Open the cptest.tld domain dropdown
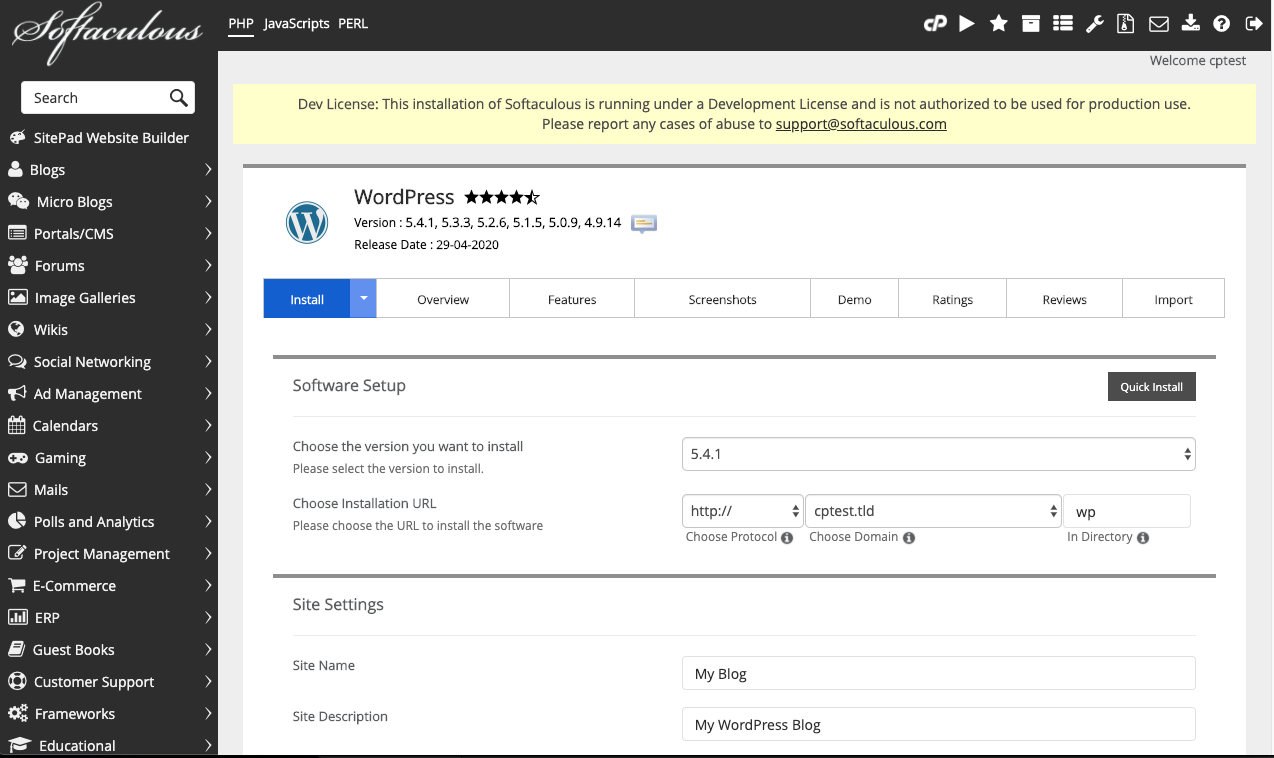Image resolution: width=1274 pixels, height=758 pixels. point(933,511)
